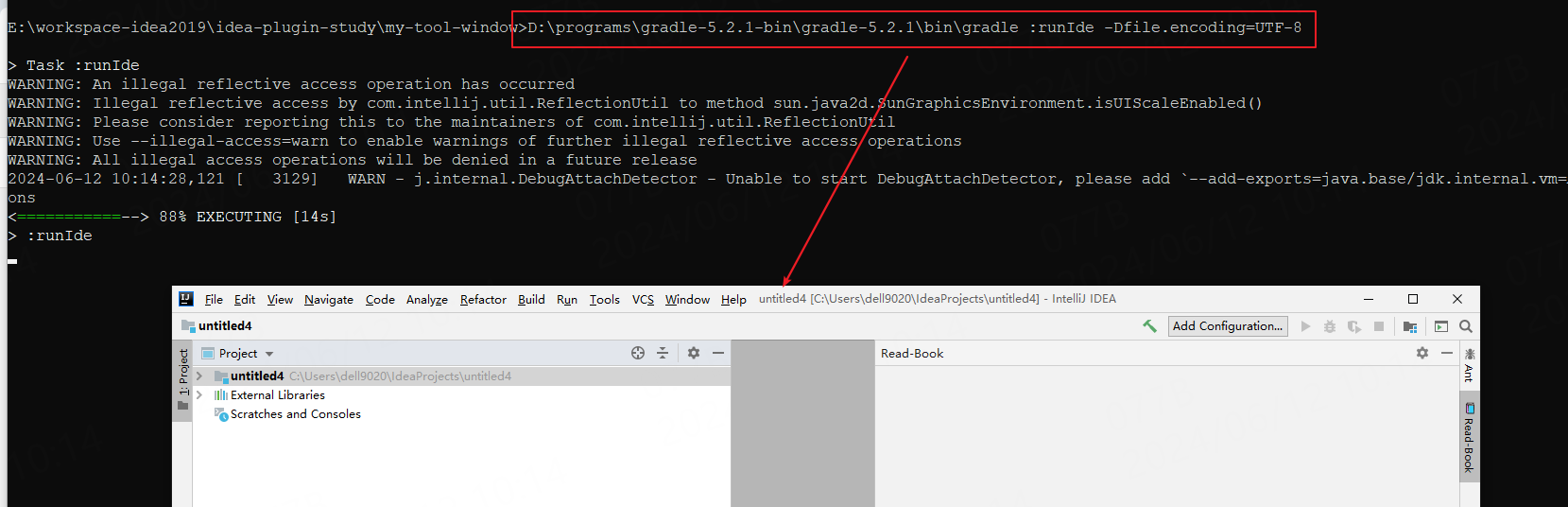The width and height of the screenshot is (1568, 507).
Task: Click the green Build Project hammer icon
Action: pos(1149,326)
